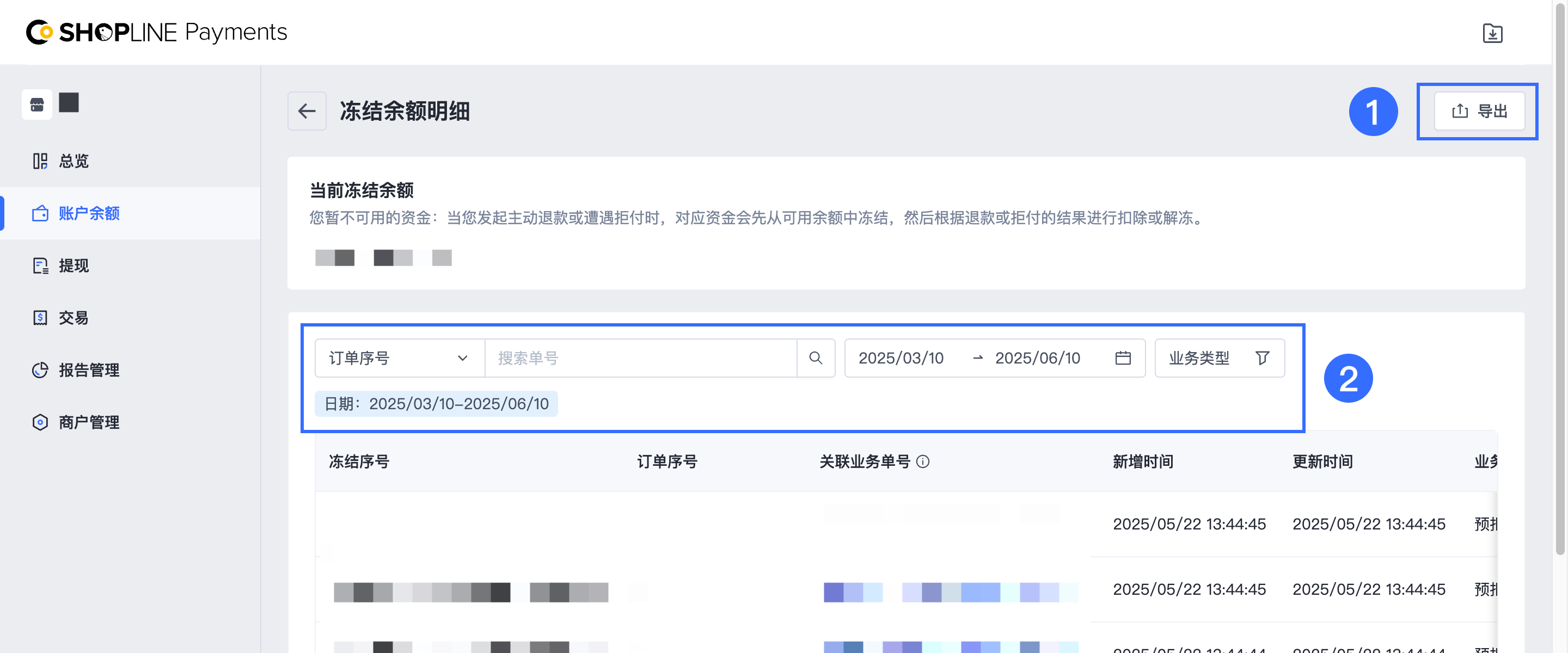Edit end date 2025/06/10
Viewport: 1568px width, 653px height.
[1037, 358]
